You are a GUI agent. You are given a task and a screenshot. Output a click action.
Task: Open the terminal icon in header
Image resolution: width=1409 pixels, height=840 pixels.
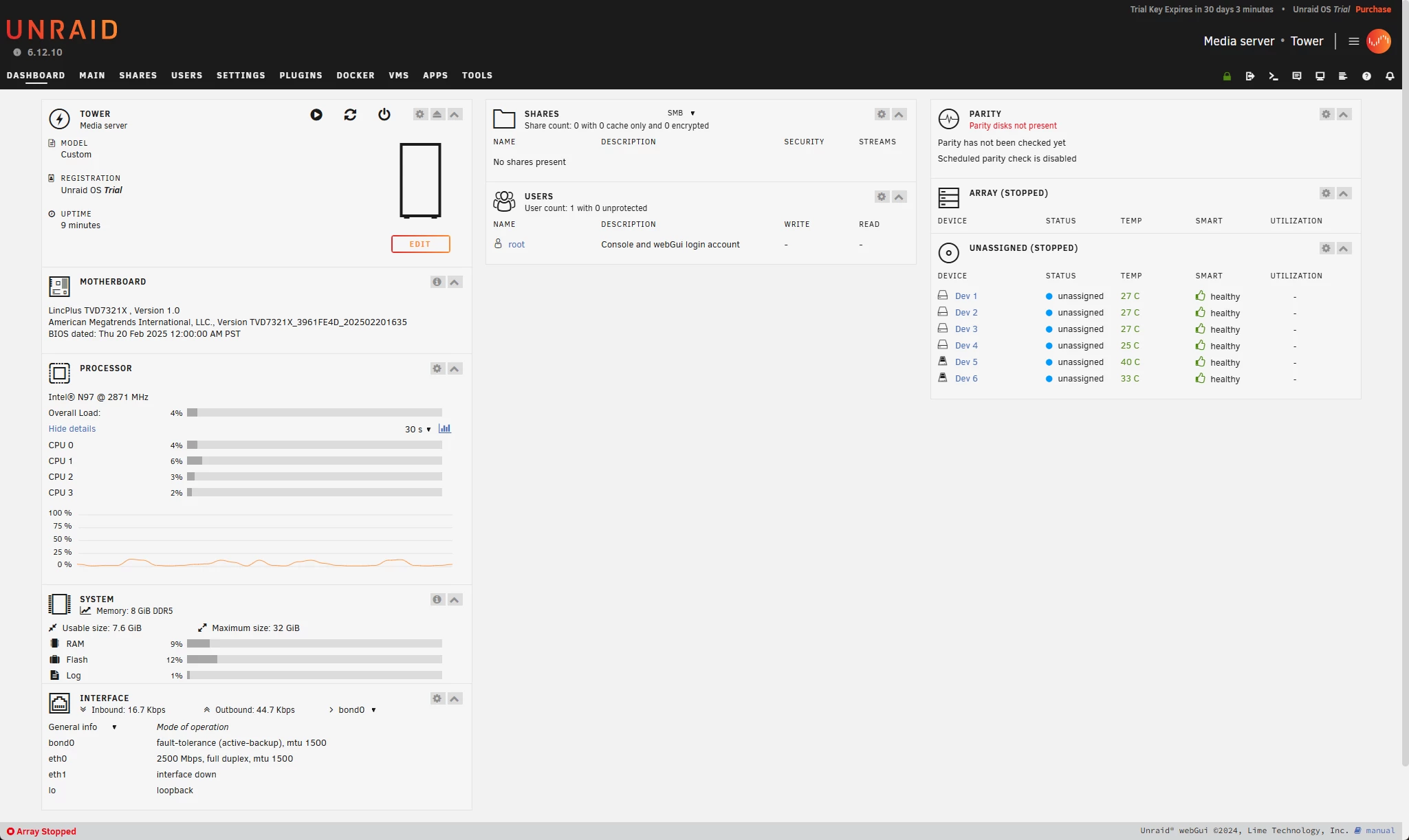[1274, 76]
